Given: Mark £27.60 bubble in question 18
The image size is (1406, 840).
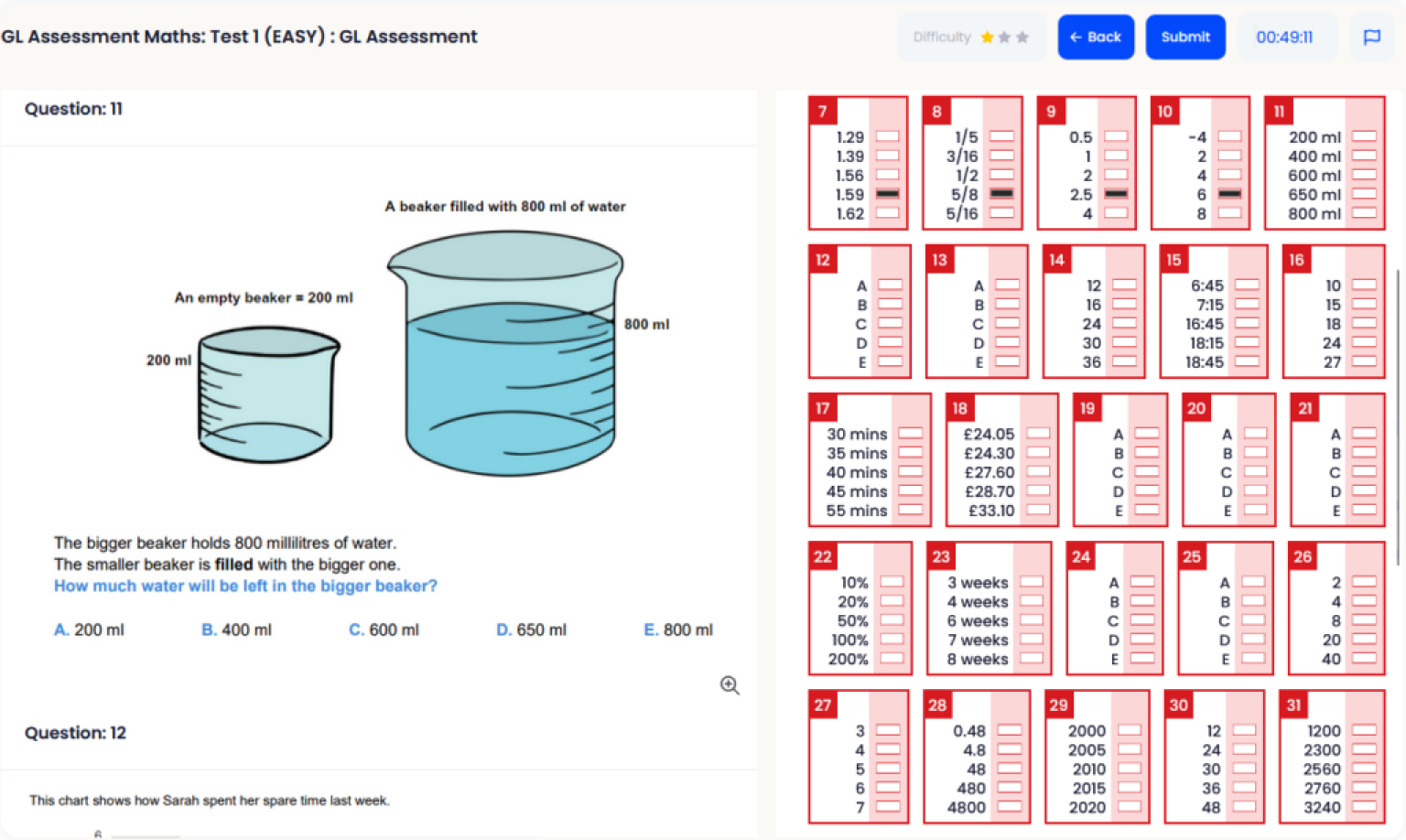Looking at the screenshot, I should click(1038, 471).
